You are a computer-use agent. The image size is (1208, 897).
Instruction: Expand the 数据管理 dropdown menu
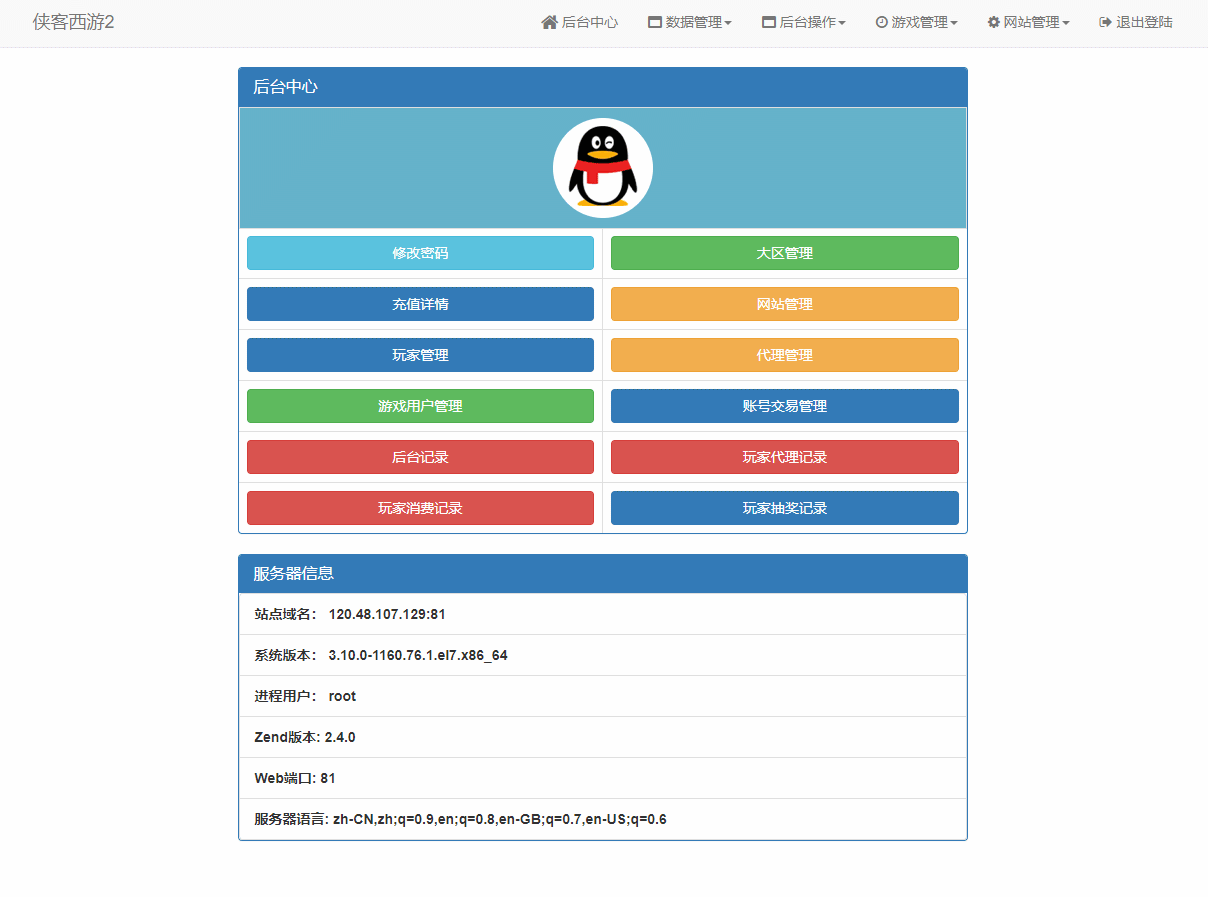690,22
